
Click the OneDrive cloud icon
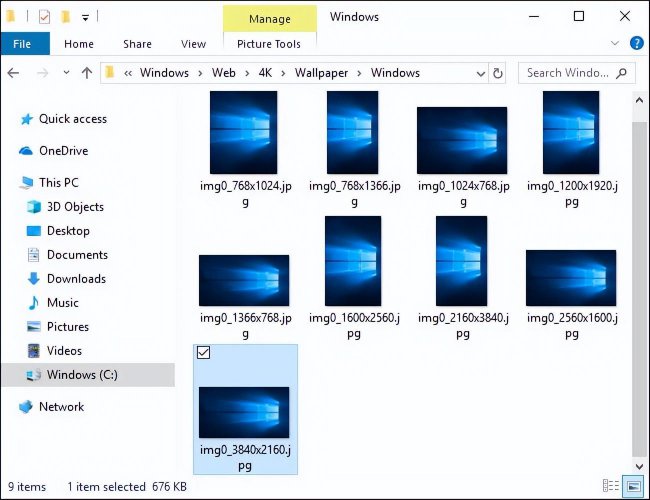[x=26, y=151]
